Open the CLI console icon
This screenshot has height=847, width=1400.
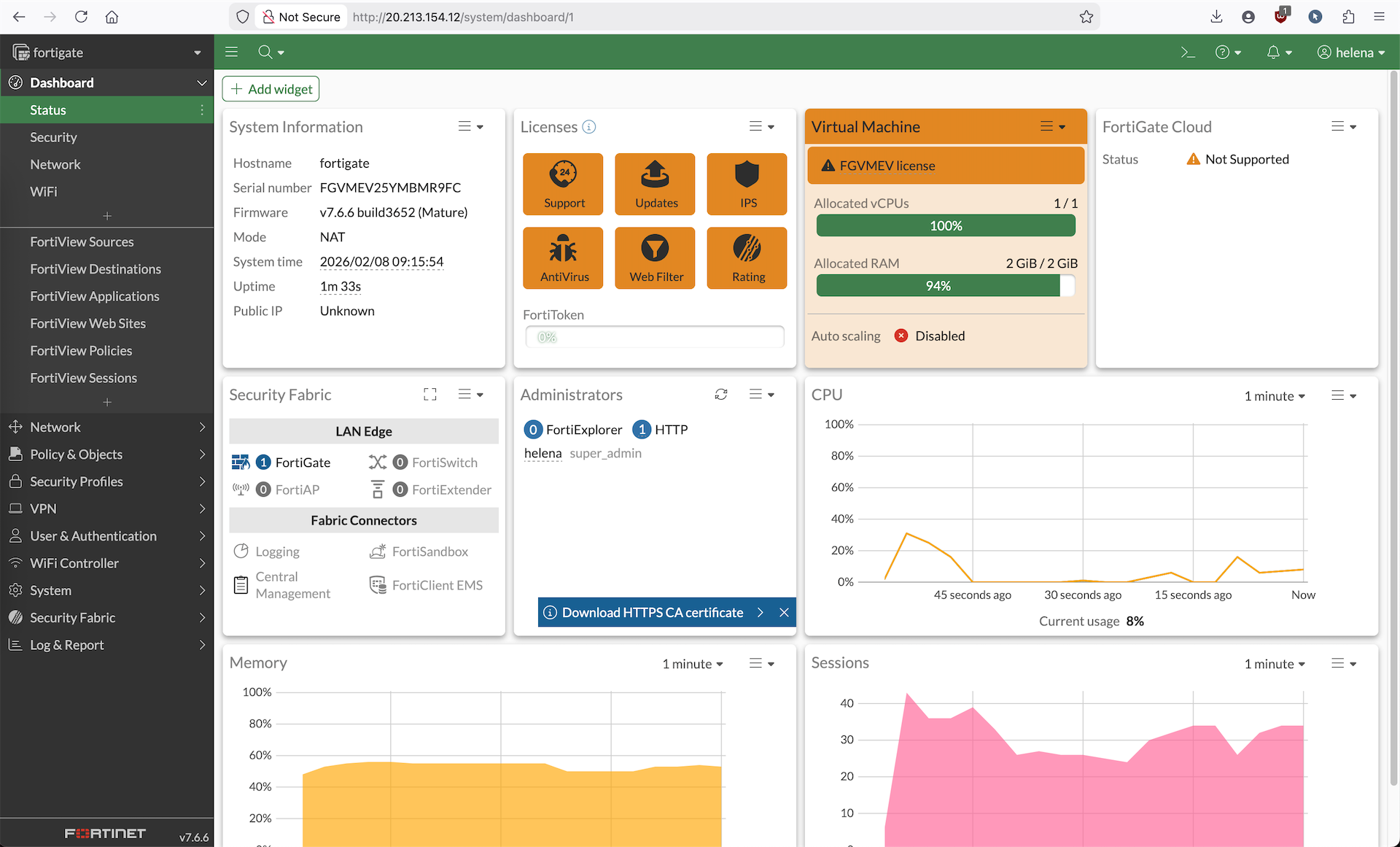click(x=1188, y=53)
